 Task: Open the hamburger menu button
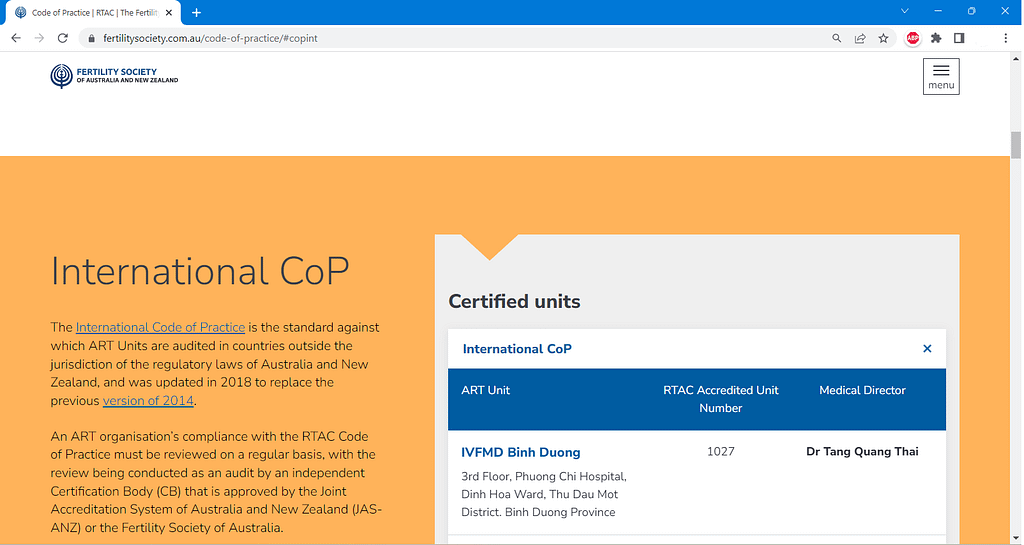coord(940,76)
